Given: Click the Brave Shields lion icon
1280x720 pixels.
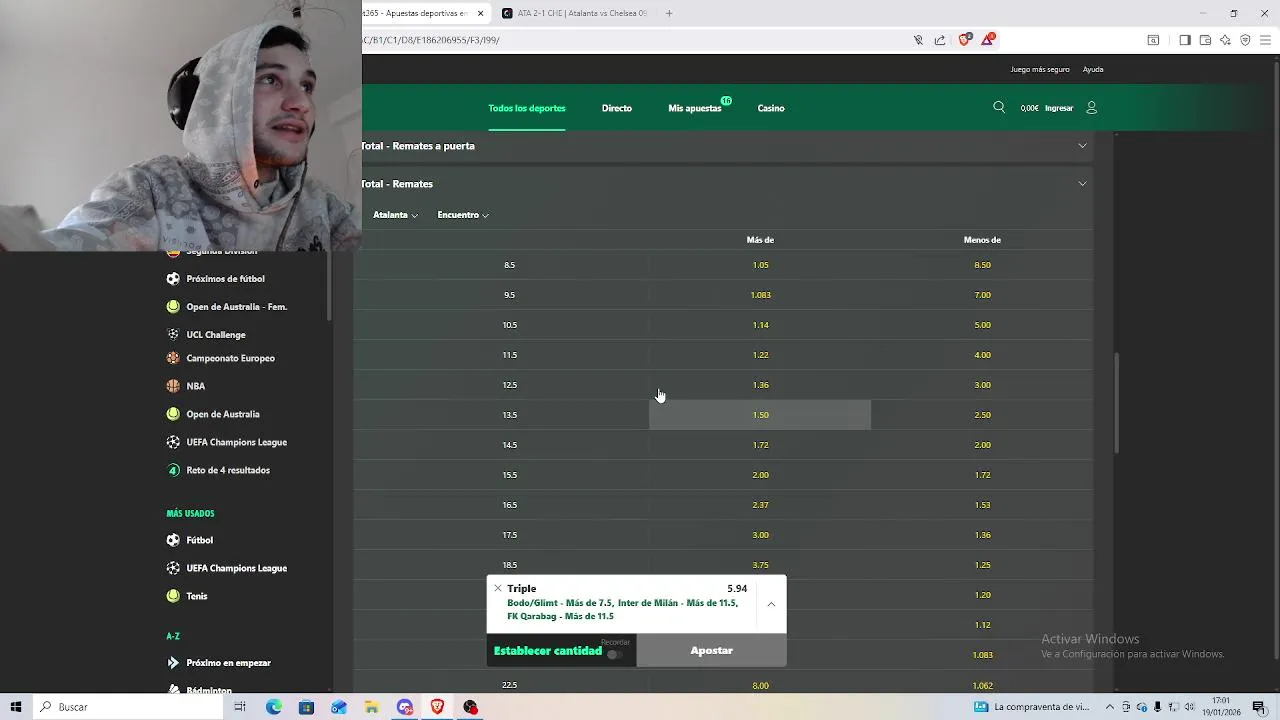Looking at the screenshot, I should 964,40.
